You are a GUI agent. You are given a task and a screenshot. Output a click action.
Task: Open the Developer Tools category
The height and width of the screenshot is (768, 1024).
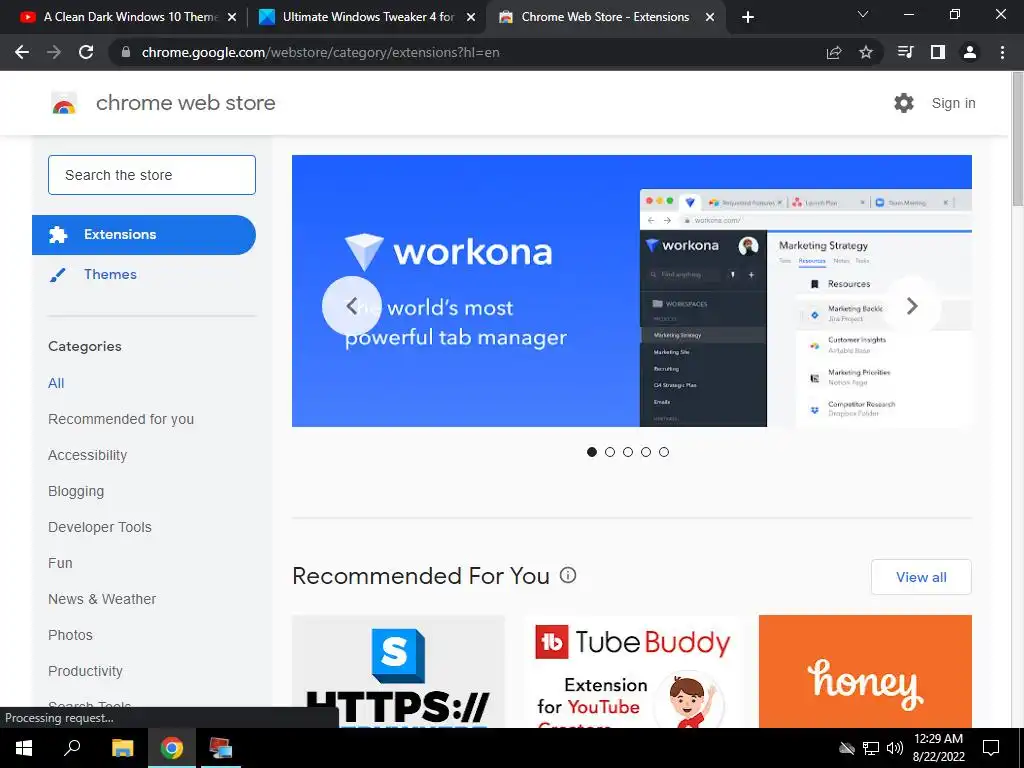tap(100, 527)
